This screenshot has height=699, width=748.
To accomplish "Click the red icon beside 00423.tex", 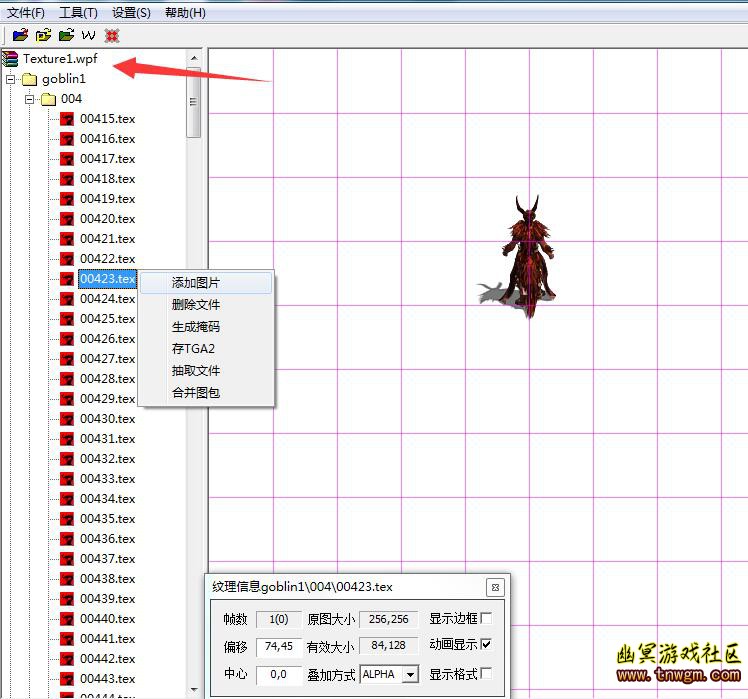I will [67, 279].
